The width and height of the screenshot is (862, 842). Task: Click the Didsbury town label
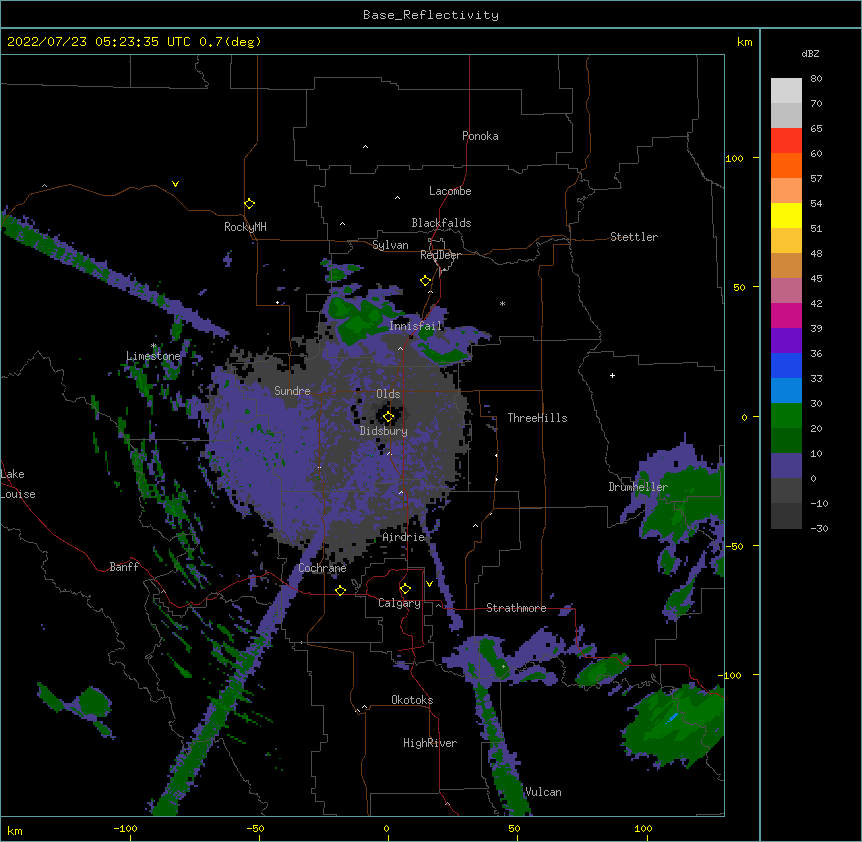384,431
